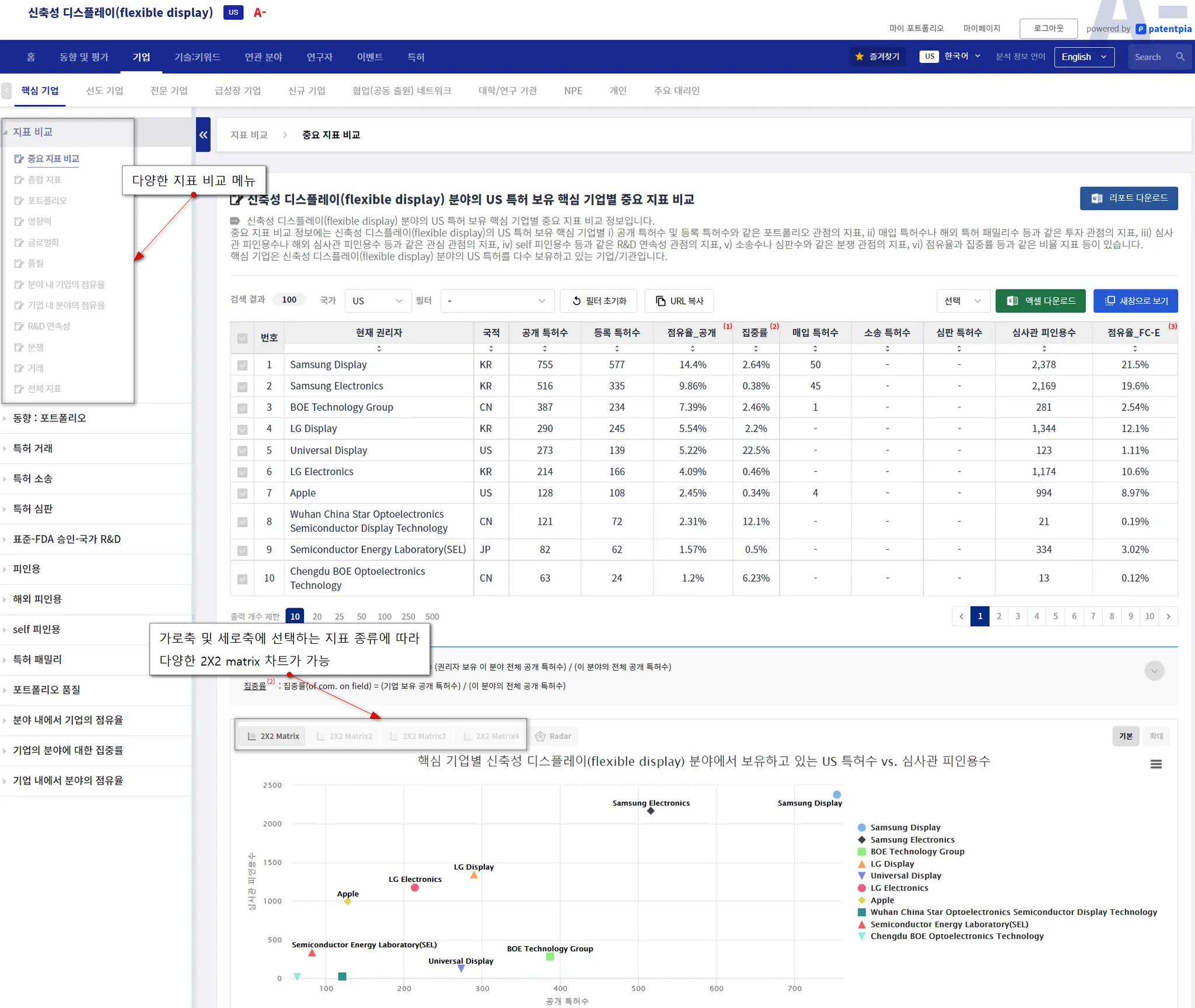
Task: Open the US country dropdown
Action: [x=377, y=301]
